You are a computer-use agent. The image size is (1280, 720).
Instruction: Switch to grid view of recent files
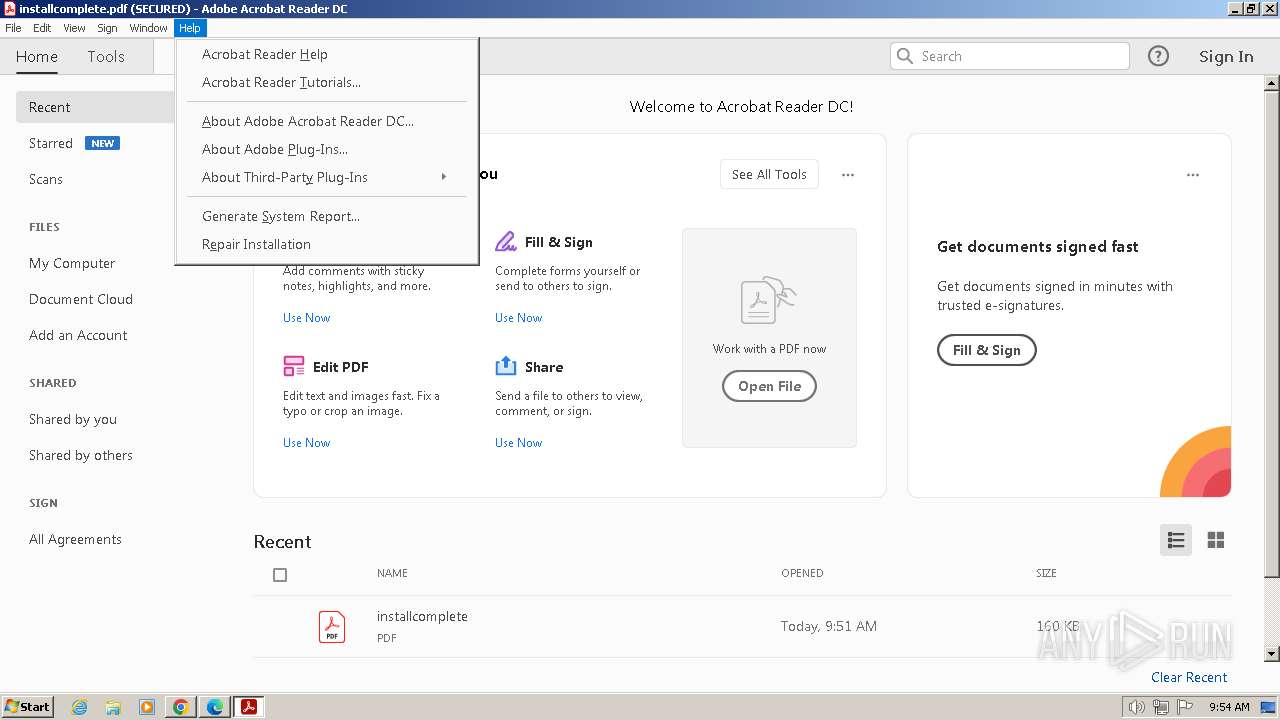[1216, 540]
